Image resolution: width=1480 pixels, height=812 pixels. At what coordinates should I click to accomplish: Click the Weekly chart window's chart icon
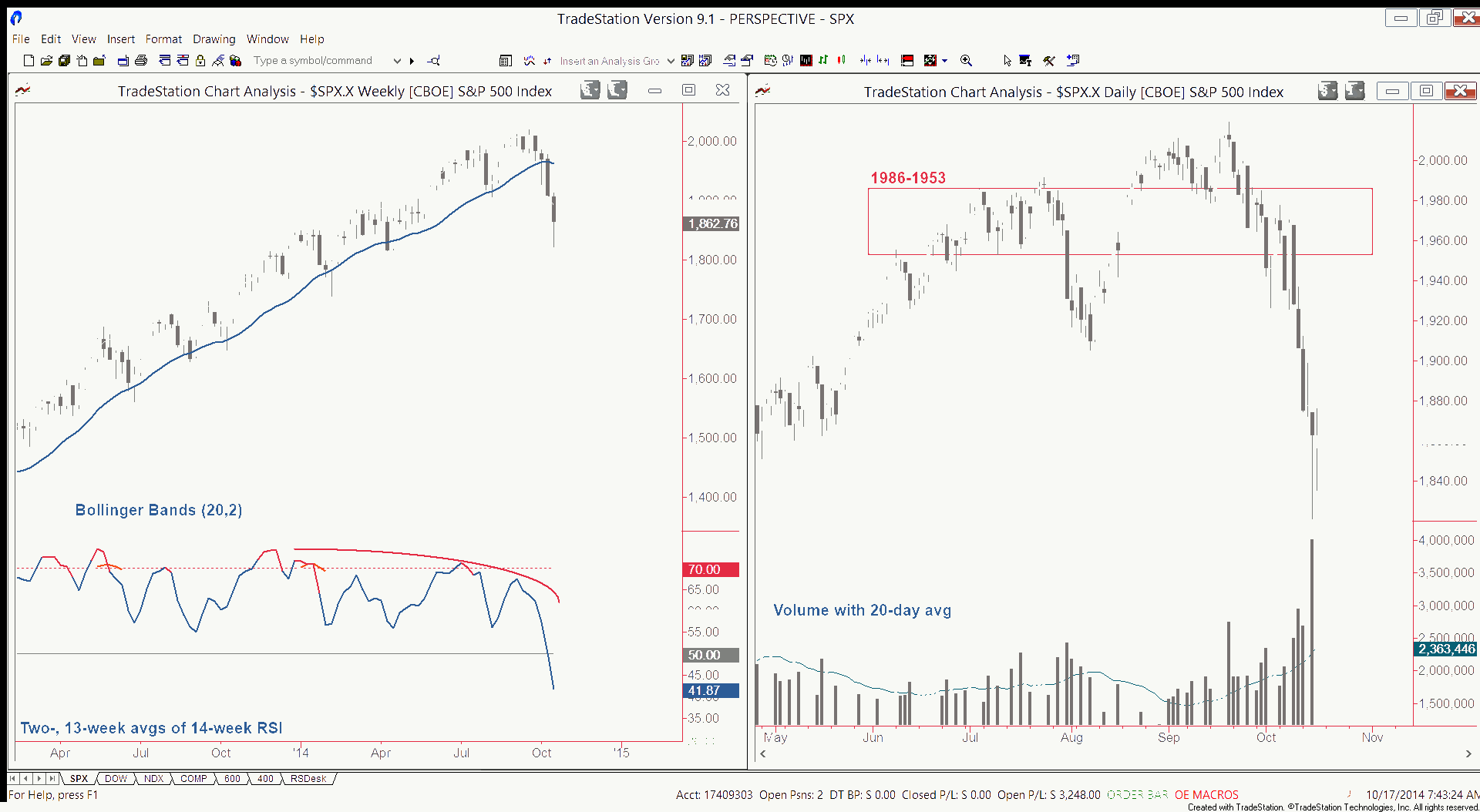pos(23,90)
